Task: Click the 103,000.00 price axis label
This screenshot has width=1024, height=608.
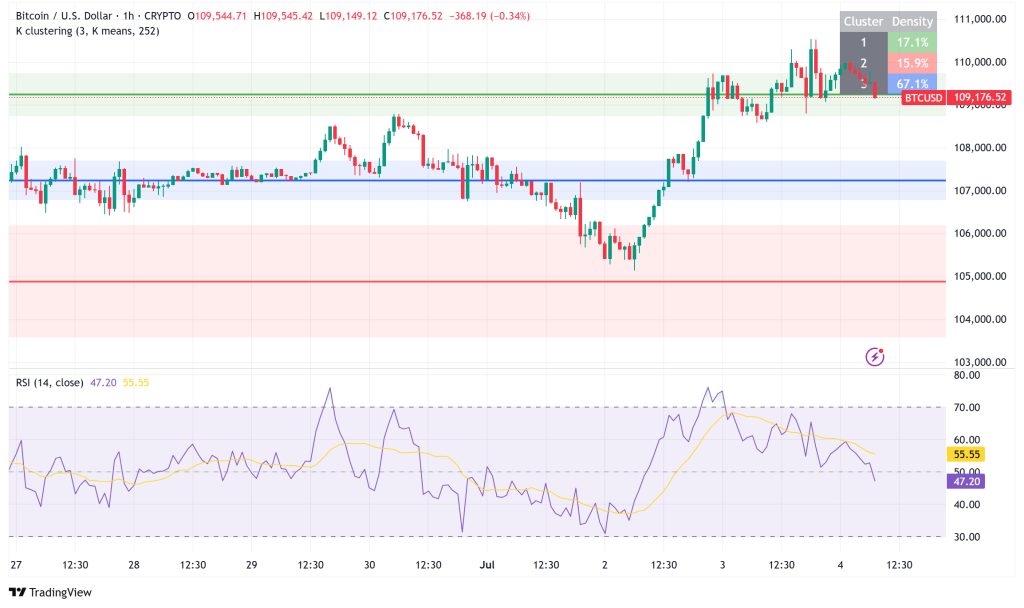Action: 980,362
